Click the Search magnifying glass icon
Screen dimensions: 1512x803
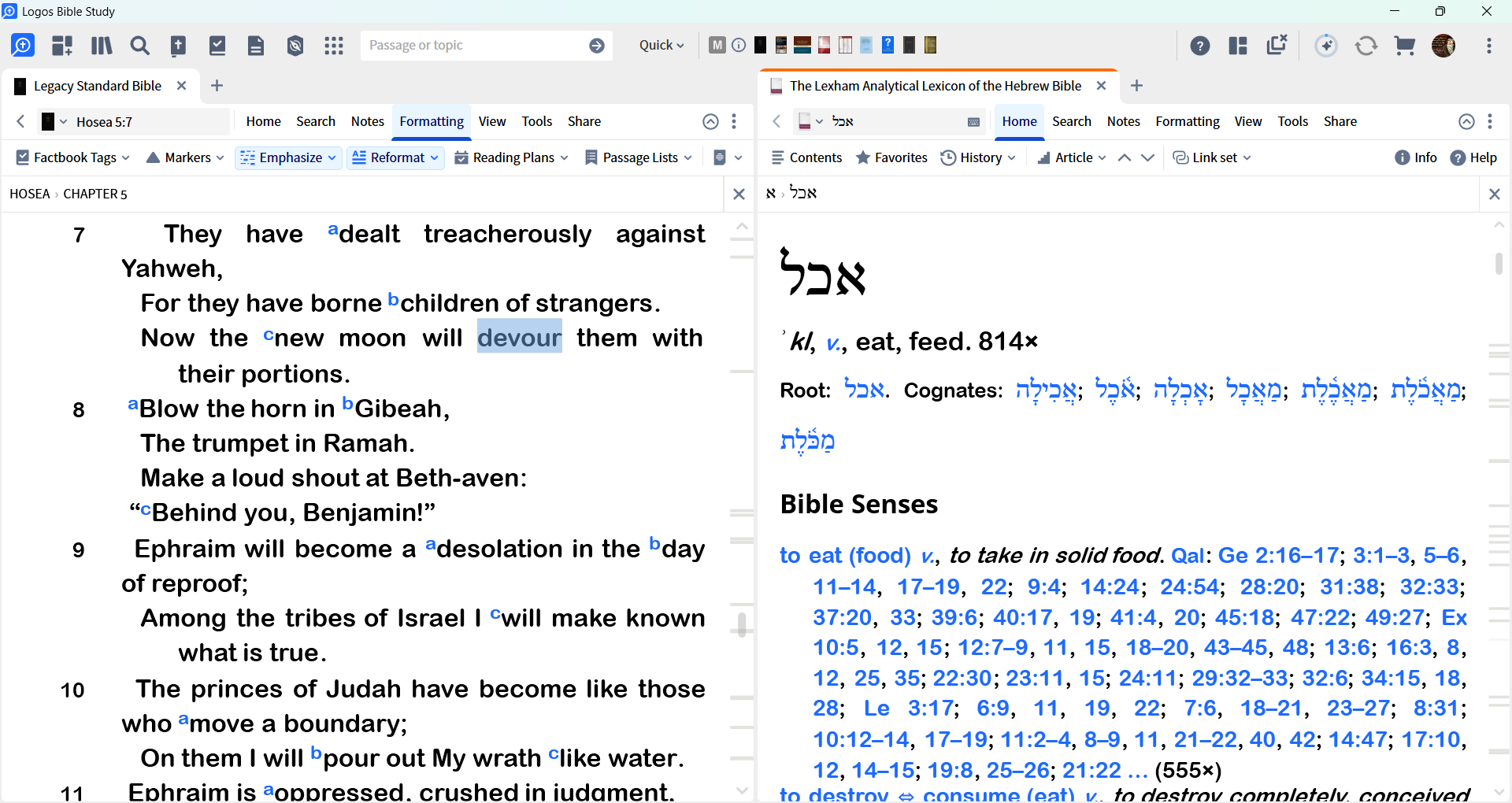click(x=140, y=46)
